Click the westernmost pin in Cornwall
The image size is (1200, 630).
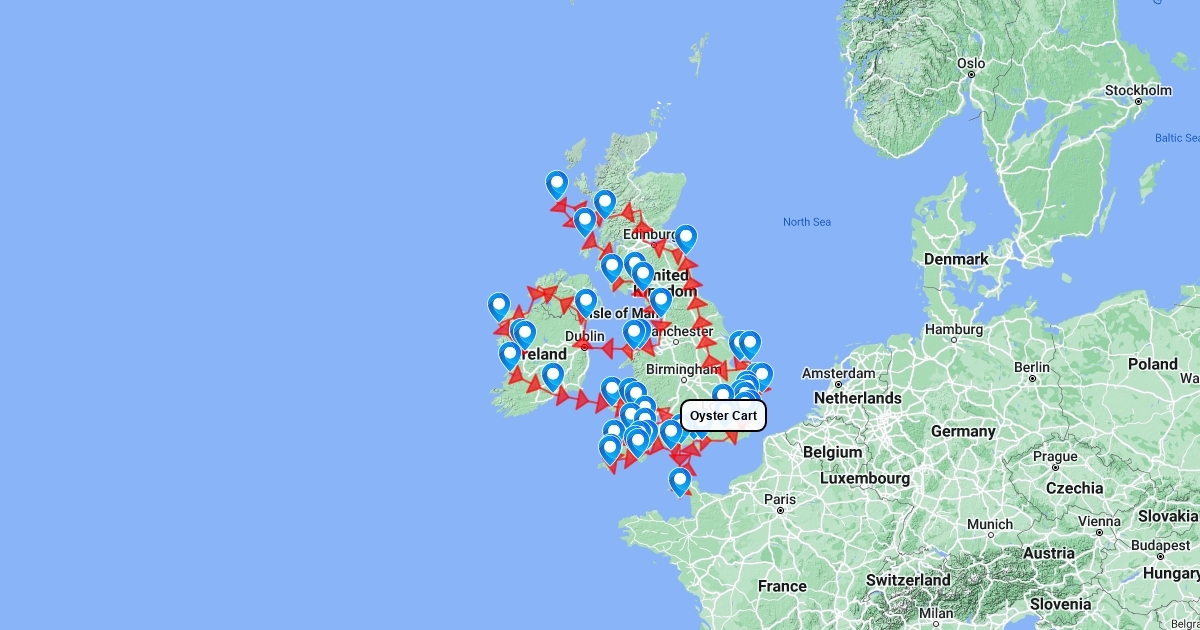pos(610,449)
